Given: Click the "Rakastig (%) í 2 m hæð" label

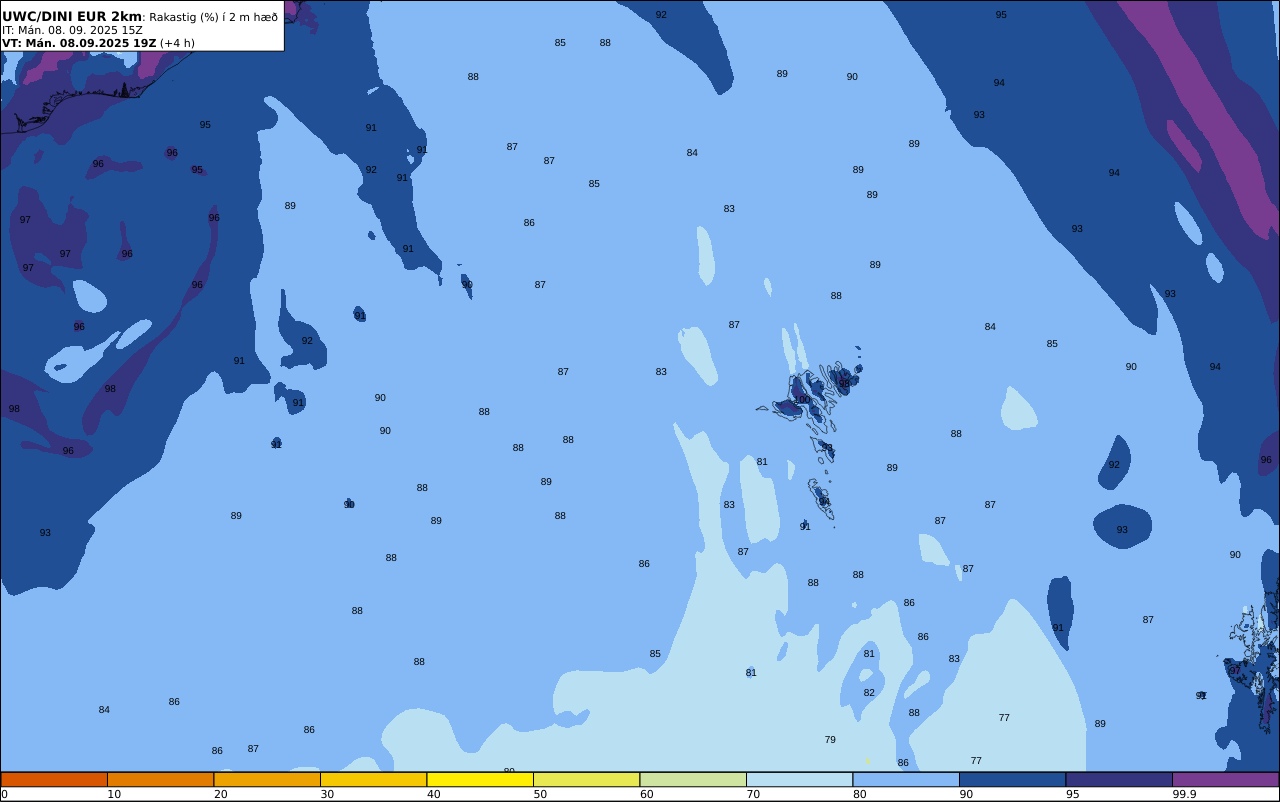Looking at the screenshot, I should point(214,17).
